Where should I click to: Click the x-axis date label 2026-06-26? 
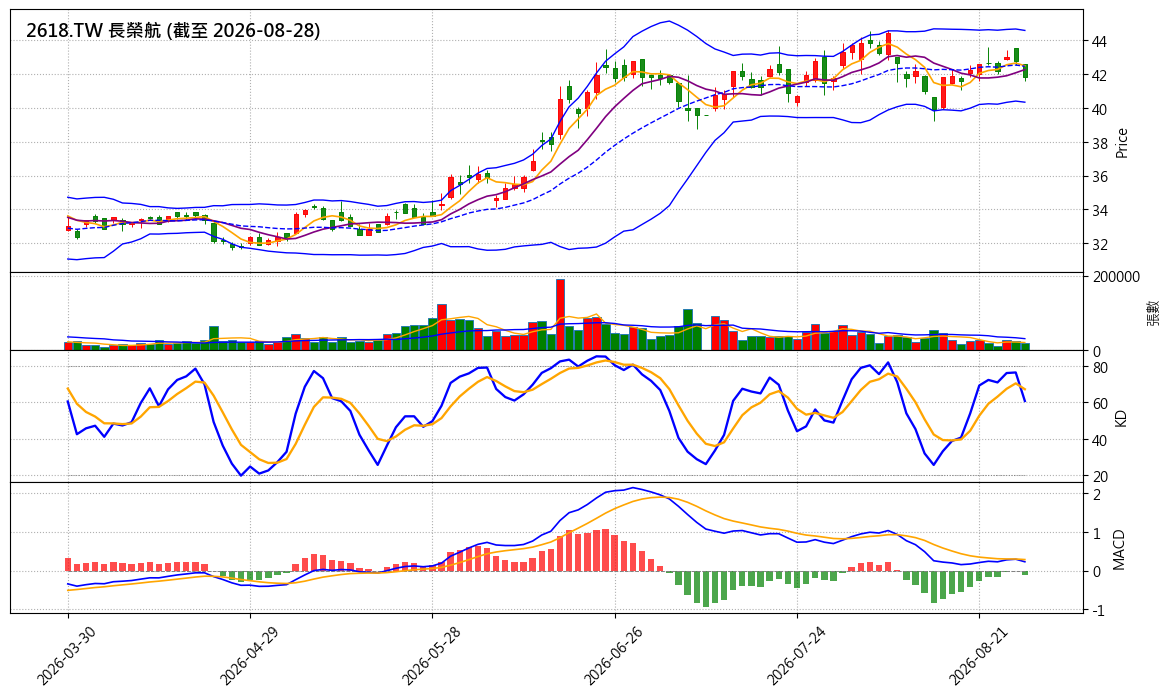(613, 655)
